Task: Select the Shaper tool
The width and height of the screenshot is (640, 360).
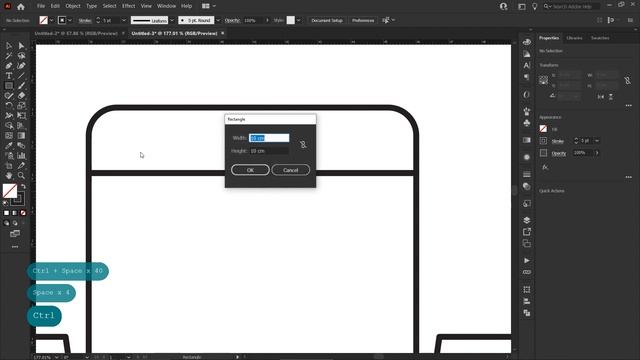Action: point(9,96)
